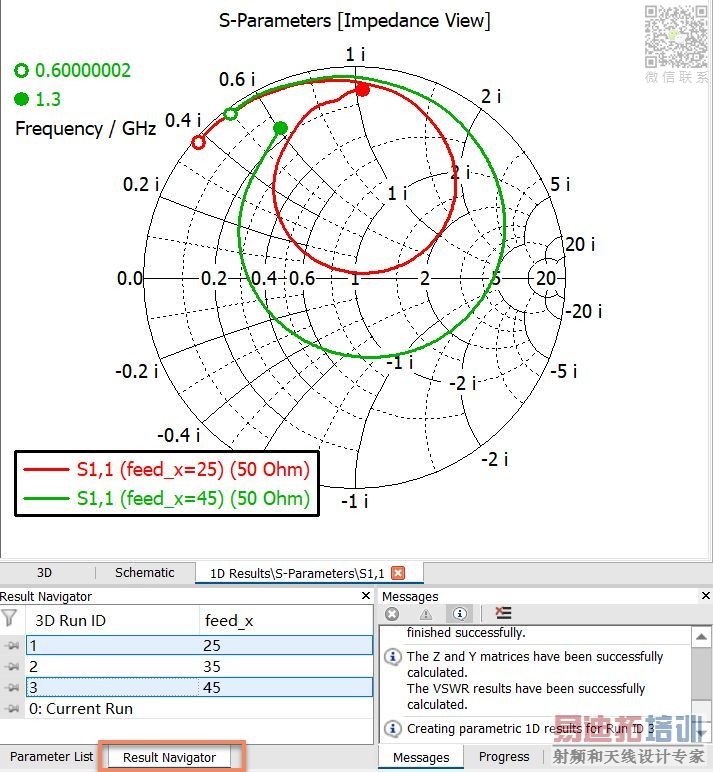Select the run row with feed_x 35
The image size is (713, 772).
[199, 667]
